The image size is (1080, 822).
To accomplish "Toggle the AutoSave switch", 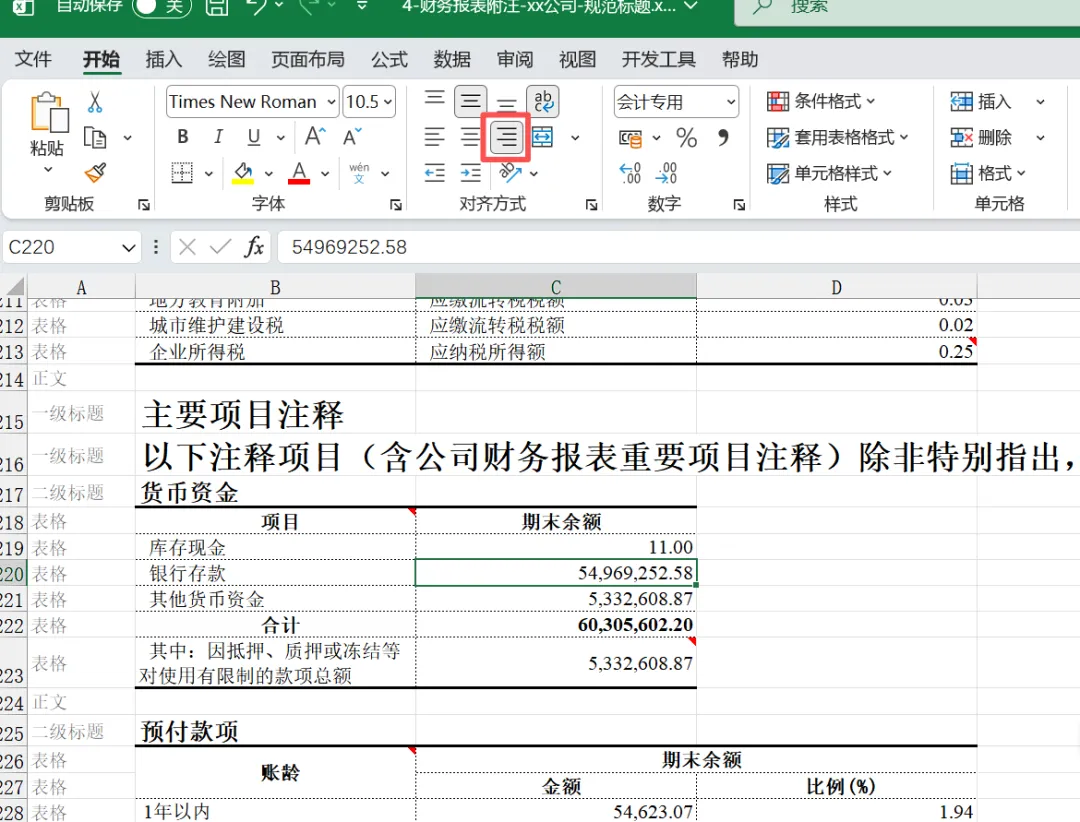I will pyautogui.click(x=161, y=6).
